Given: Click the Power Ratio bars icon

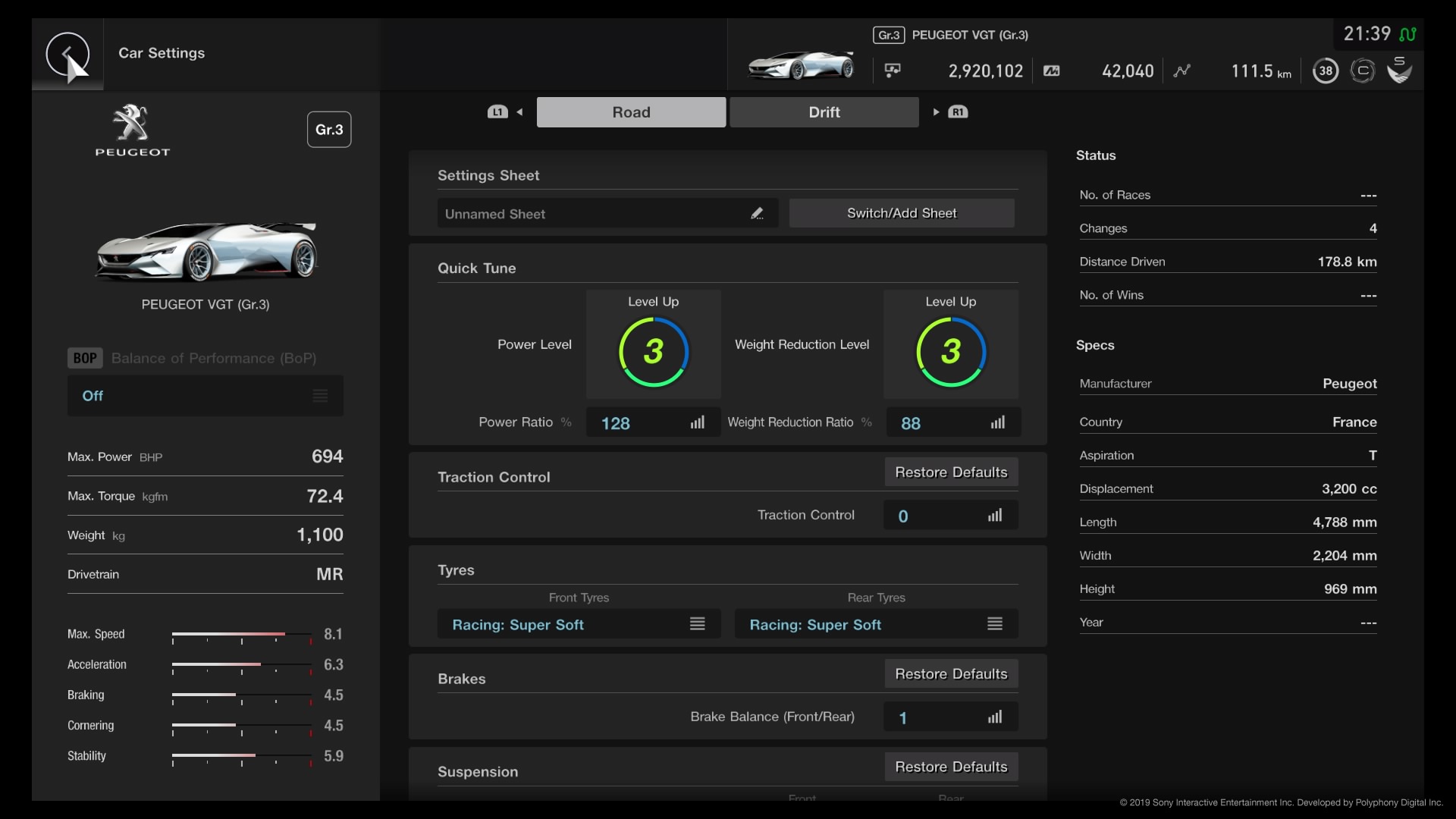Looking at the screenshot, I should coord(698,422).
